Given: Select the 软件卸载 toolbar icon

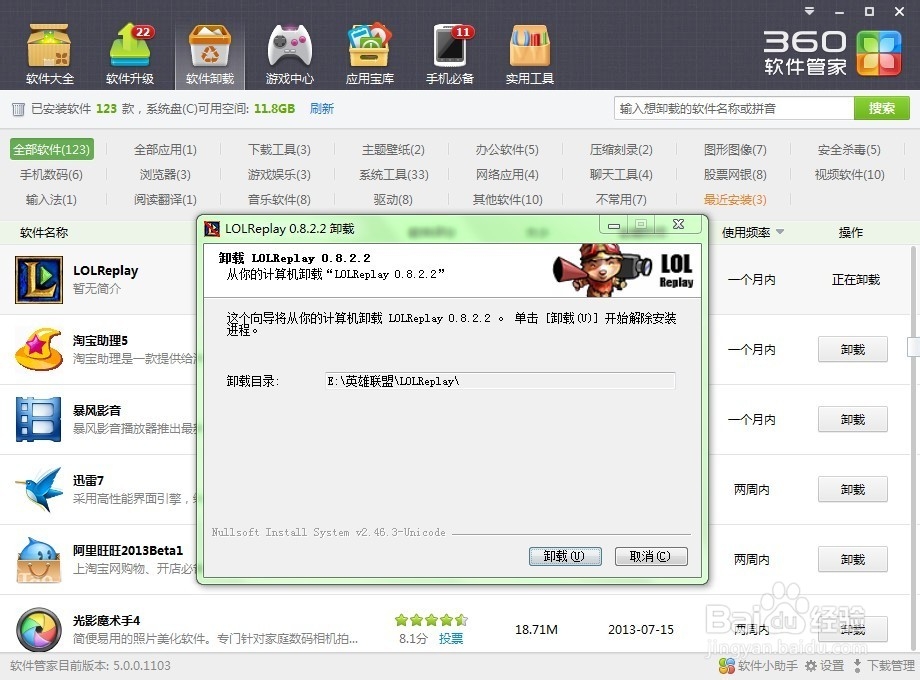Looking at the screenshot, I should pyautogui.click(x=209, y=54).
